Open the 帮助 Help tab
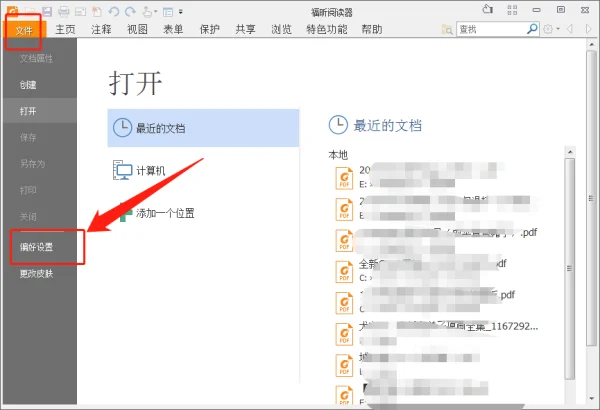This screenshot has height=410, width=600. point(372,29)
